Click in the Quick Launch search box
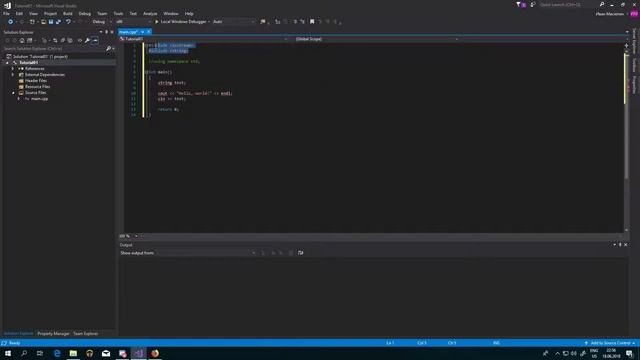640x360 pixels. pos(567,5)
